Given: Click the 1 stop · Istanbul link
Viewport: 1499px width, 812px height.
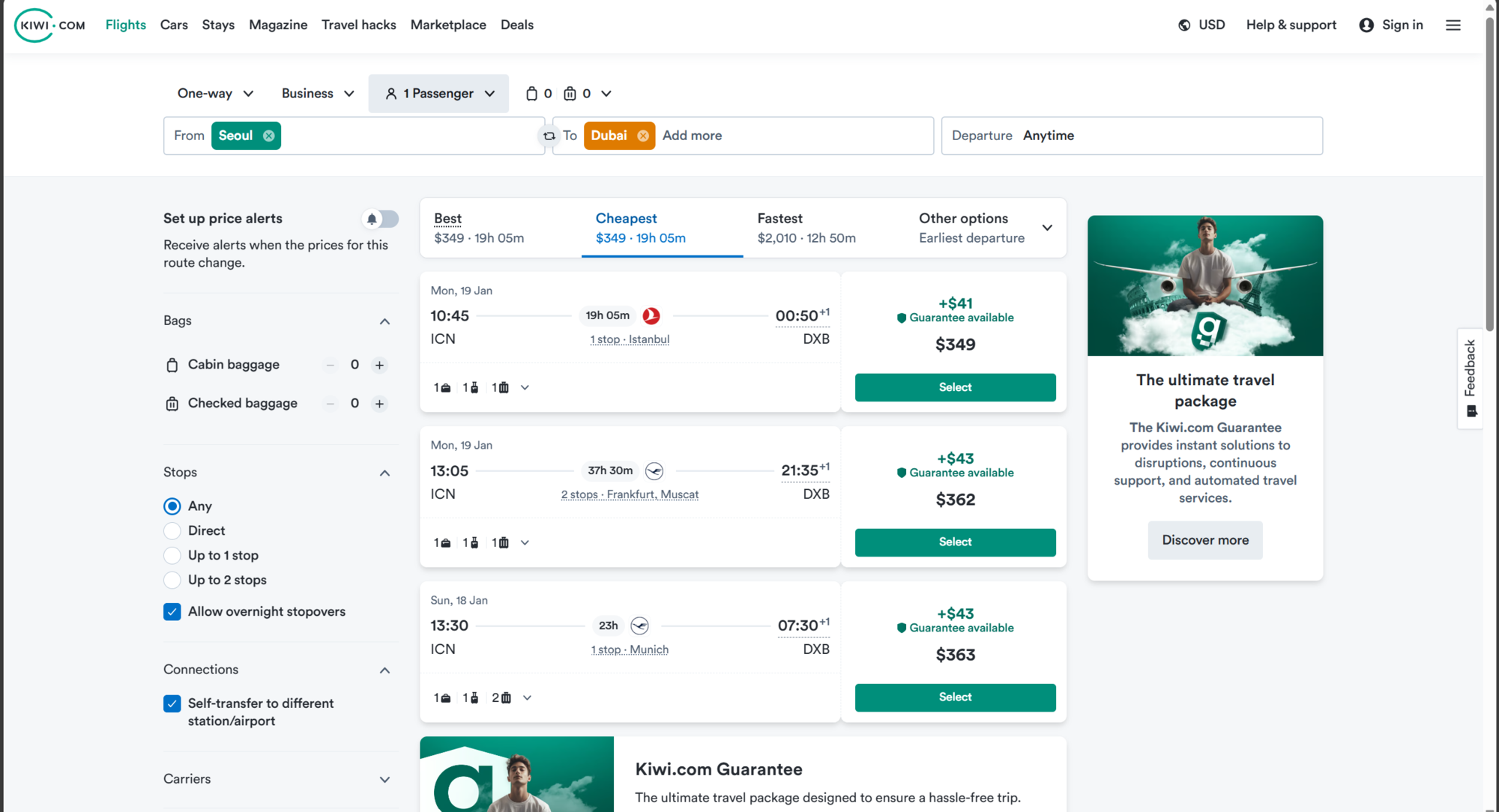Looking at the screenshot, I should [x=630, y=340].
